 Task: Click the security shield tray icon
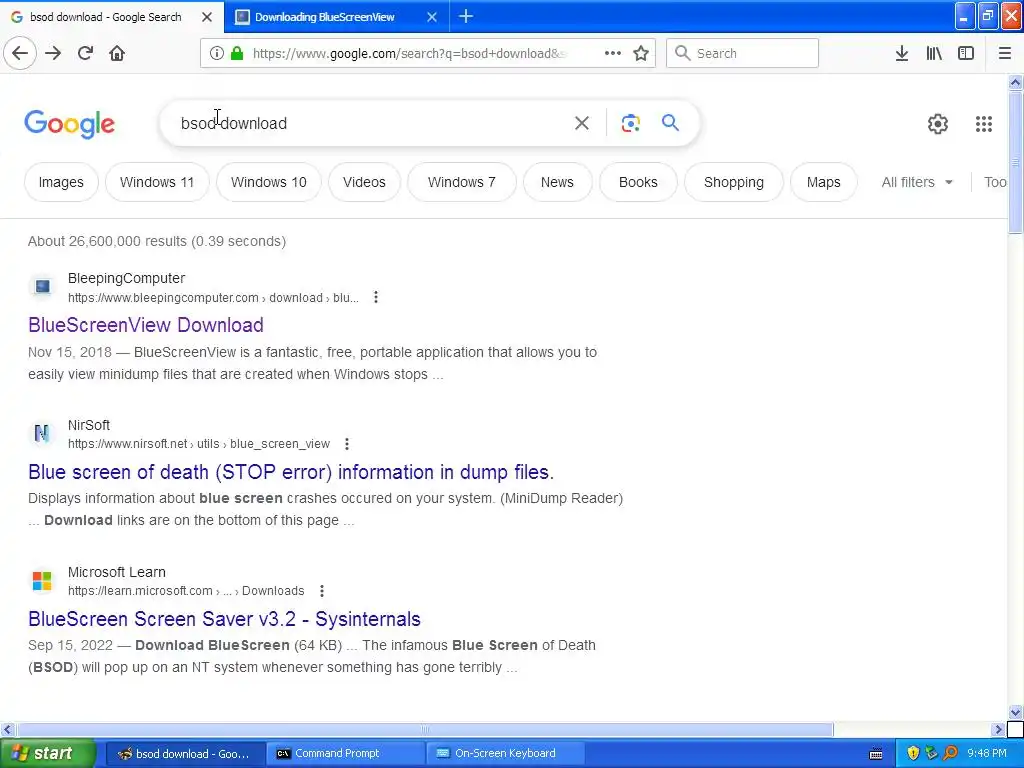tap(913, 753)
